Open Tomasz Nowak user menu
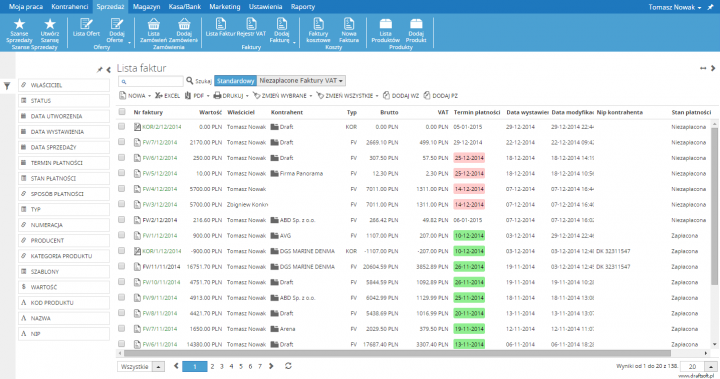Viewport: 720px width, 379px height. pyautogui.click(x=675, y=7)
